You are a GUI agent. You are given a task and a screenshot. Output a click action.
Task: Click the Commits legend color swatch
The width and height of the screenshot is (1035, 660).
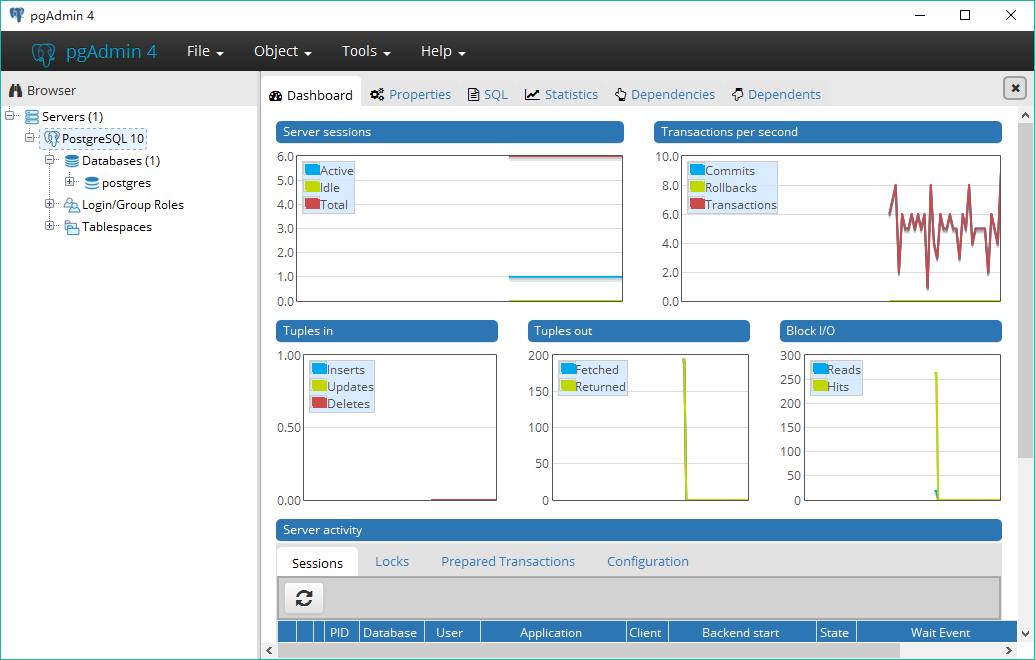[x=697, y=170]
